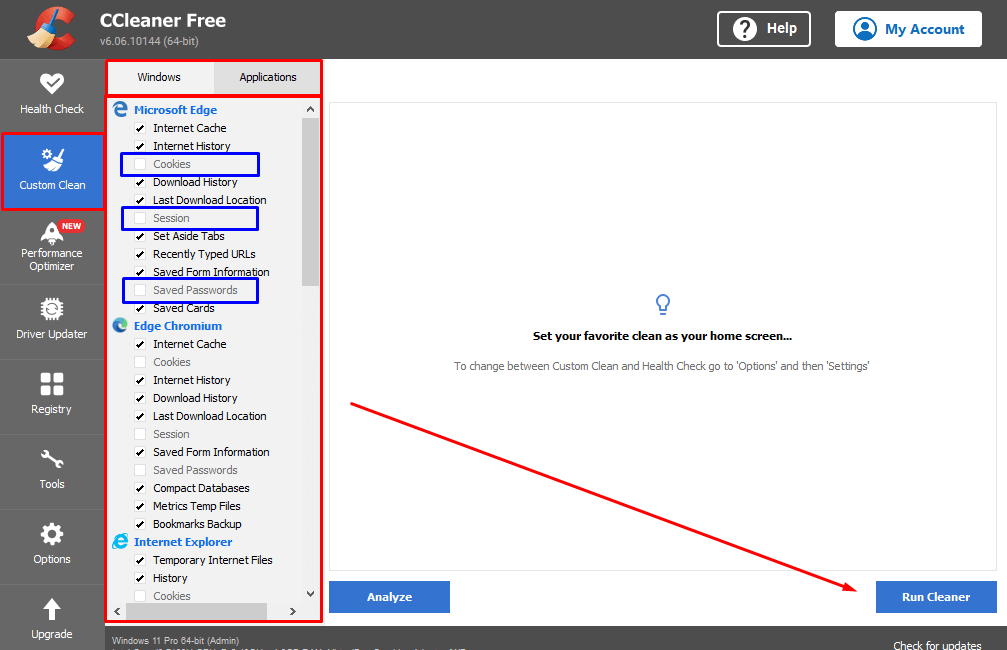Click the Internet Explorer icon
Image resolution: width=1007 pixels, height=650 pixels.
pyautogui.click(x=120, y=541)
